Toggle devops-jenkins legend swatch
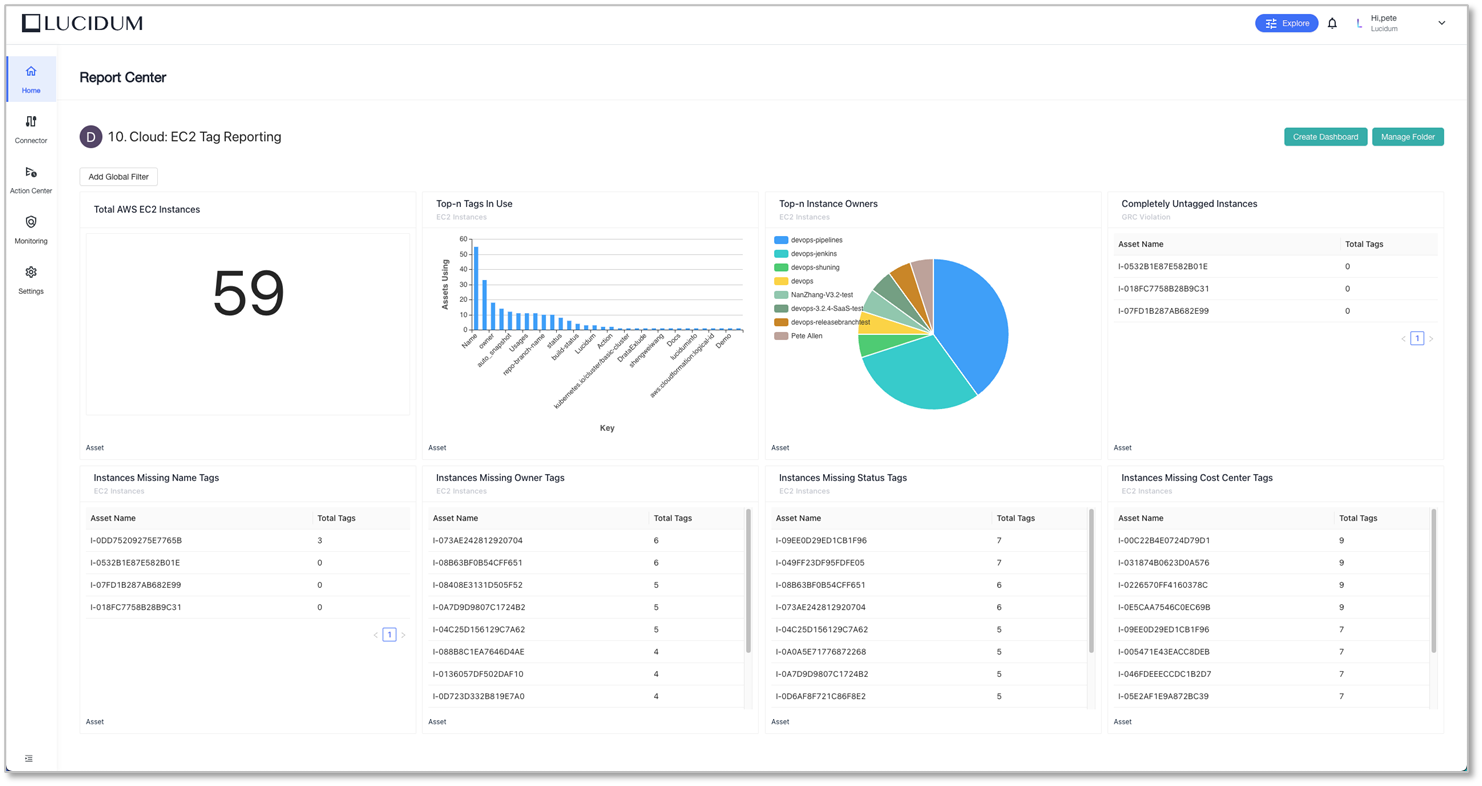 tap(781, 254)
